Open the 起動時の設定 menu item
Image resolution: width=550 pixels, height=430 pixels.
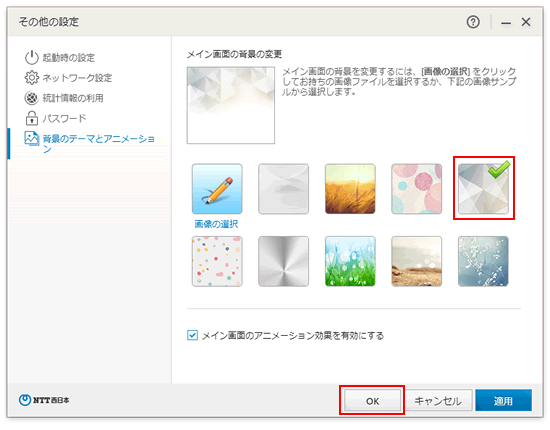(69, 58)
